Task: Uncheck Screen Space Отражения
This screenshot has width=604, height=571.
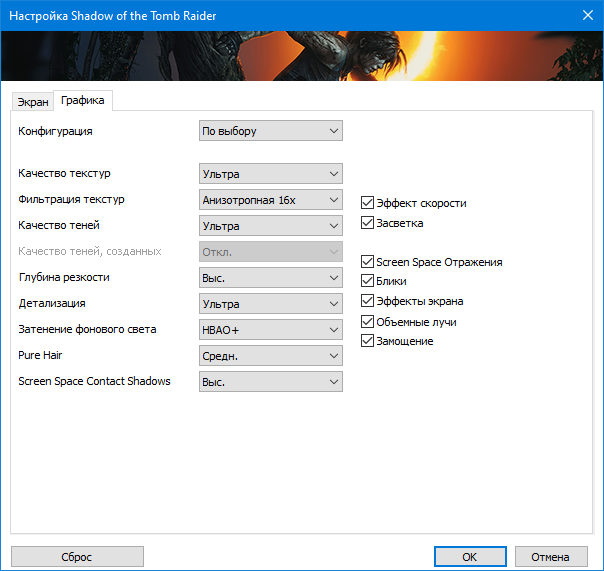Action: (367, 262)
